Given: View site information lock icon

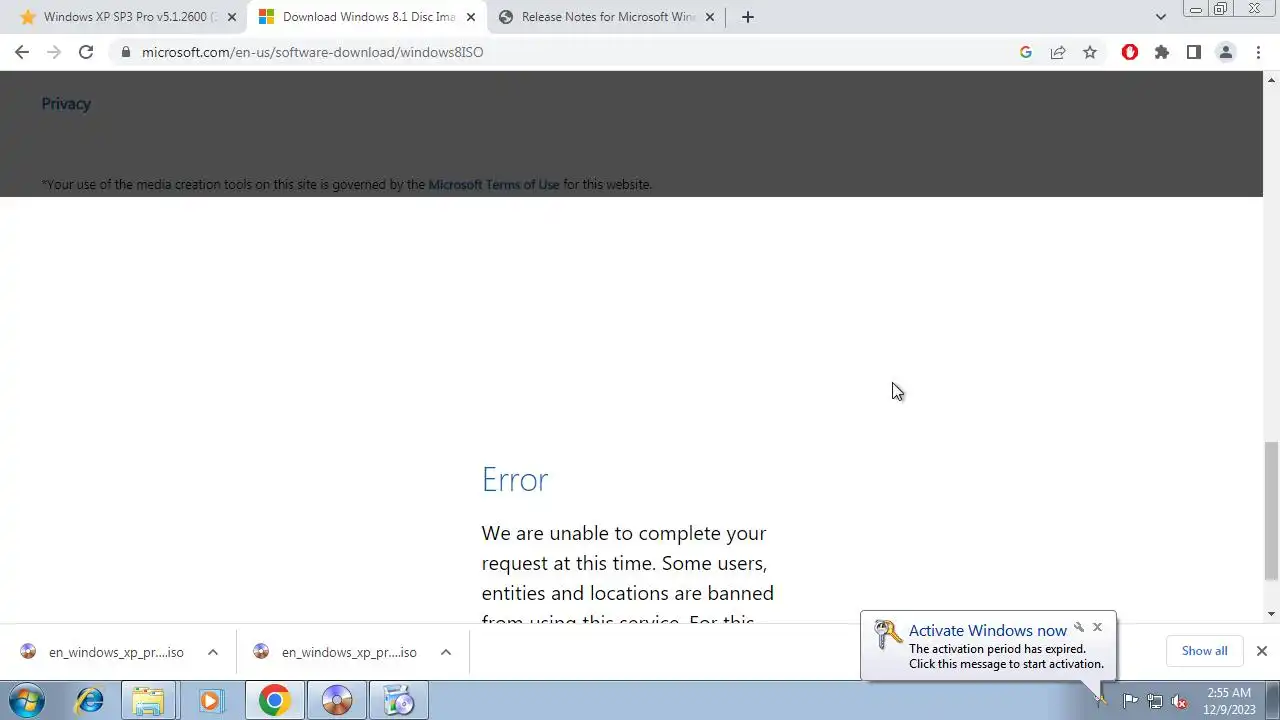Looking at the screenshot, I should click(x=125, y=52).
